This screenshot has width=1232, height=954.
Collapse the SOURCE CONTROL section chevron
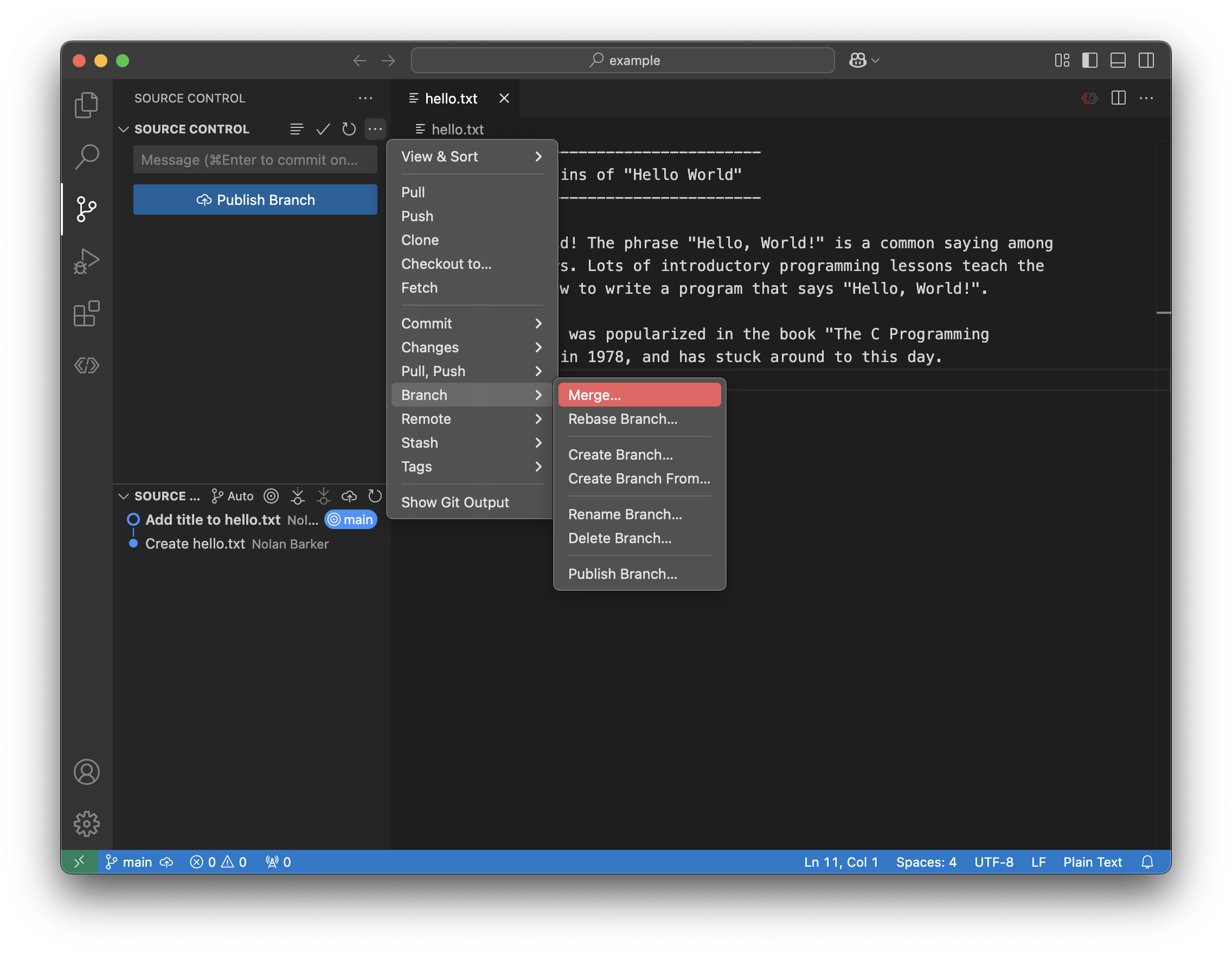click(x=124, y=129)
